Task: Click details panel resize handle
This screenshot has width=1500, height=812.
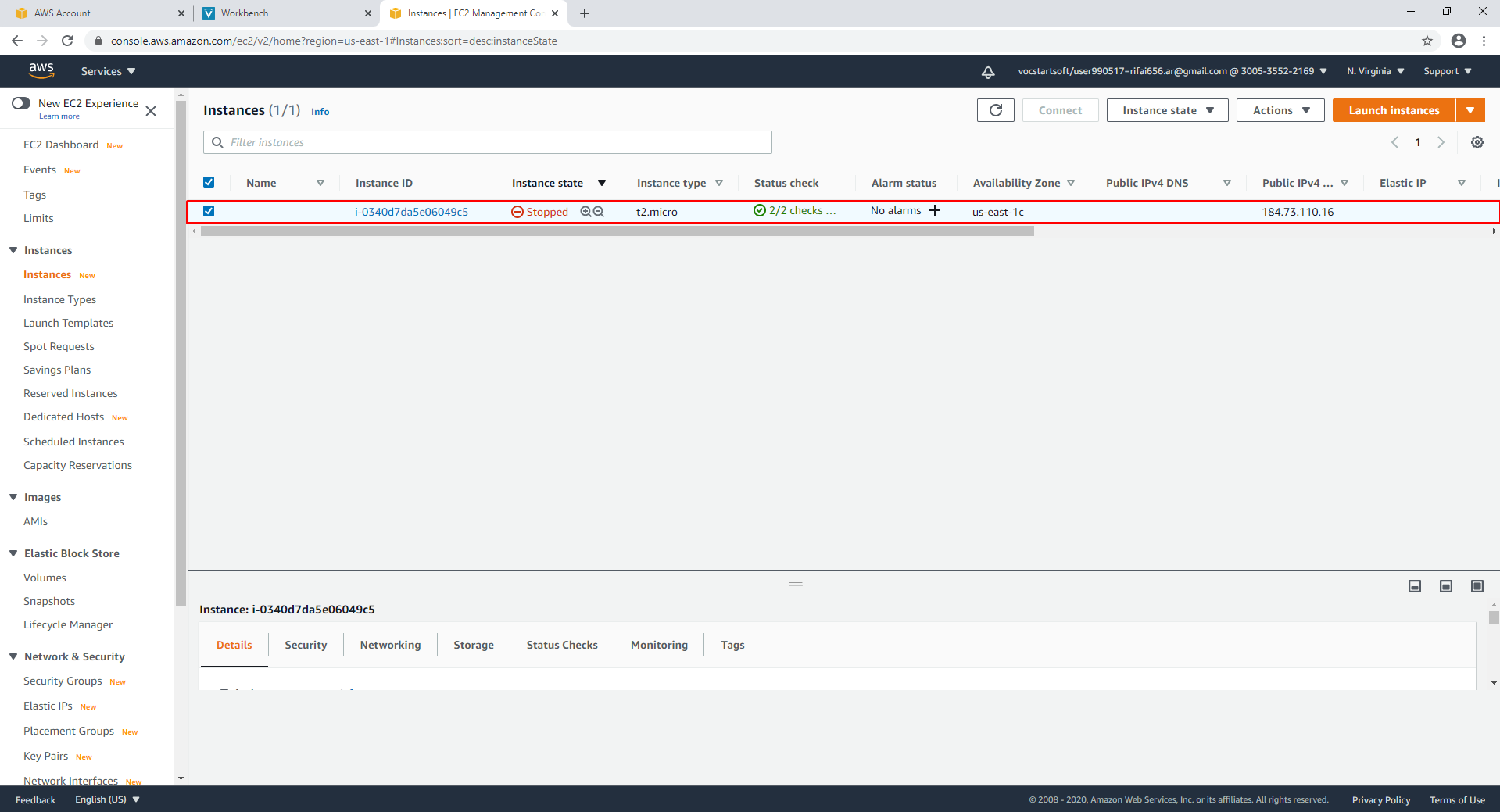Action: [x=796, y=584]
